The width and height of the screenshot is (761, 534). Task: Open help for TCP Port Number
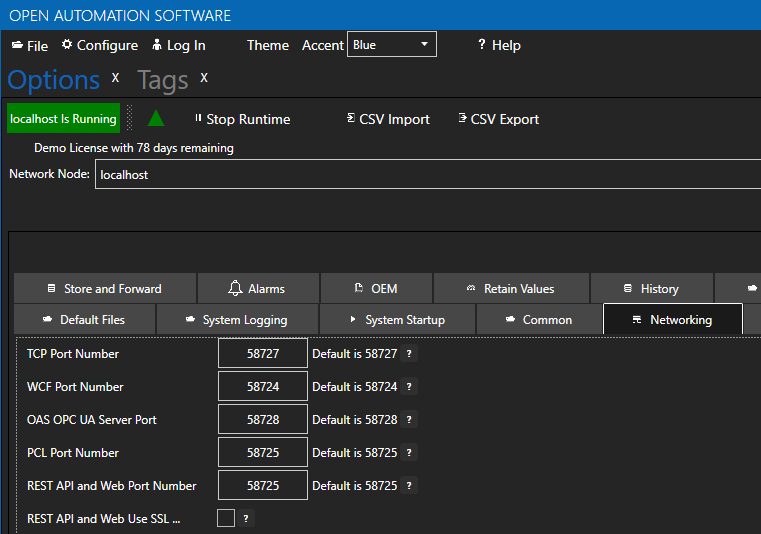point(409,353)
